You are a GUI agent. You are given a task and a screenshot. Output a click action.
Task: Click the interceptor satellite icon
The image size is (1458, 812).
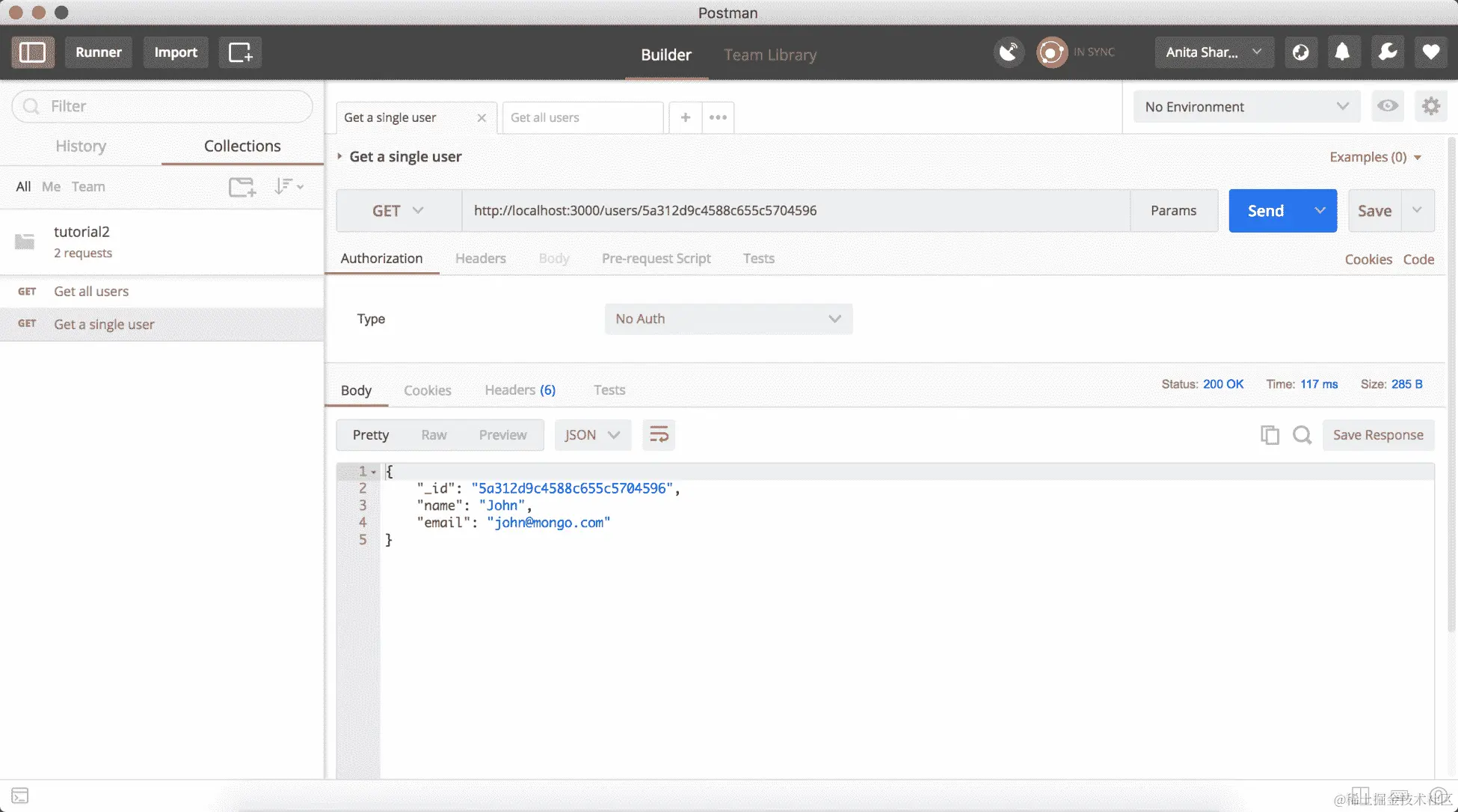pyautogui.click(x=1009, y=52)
